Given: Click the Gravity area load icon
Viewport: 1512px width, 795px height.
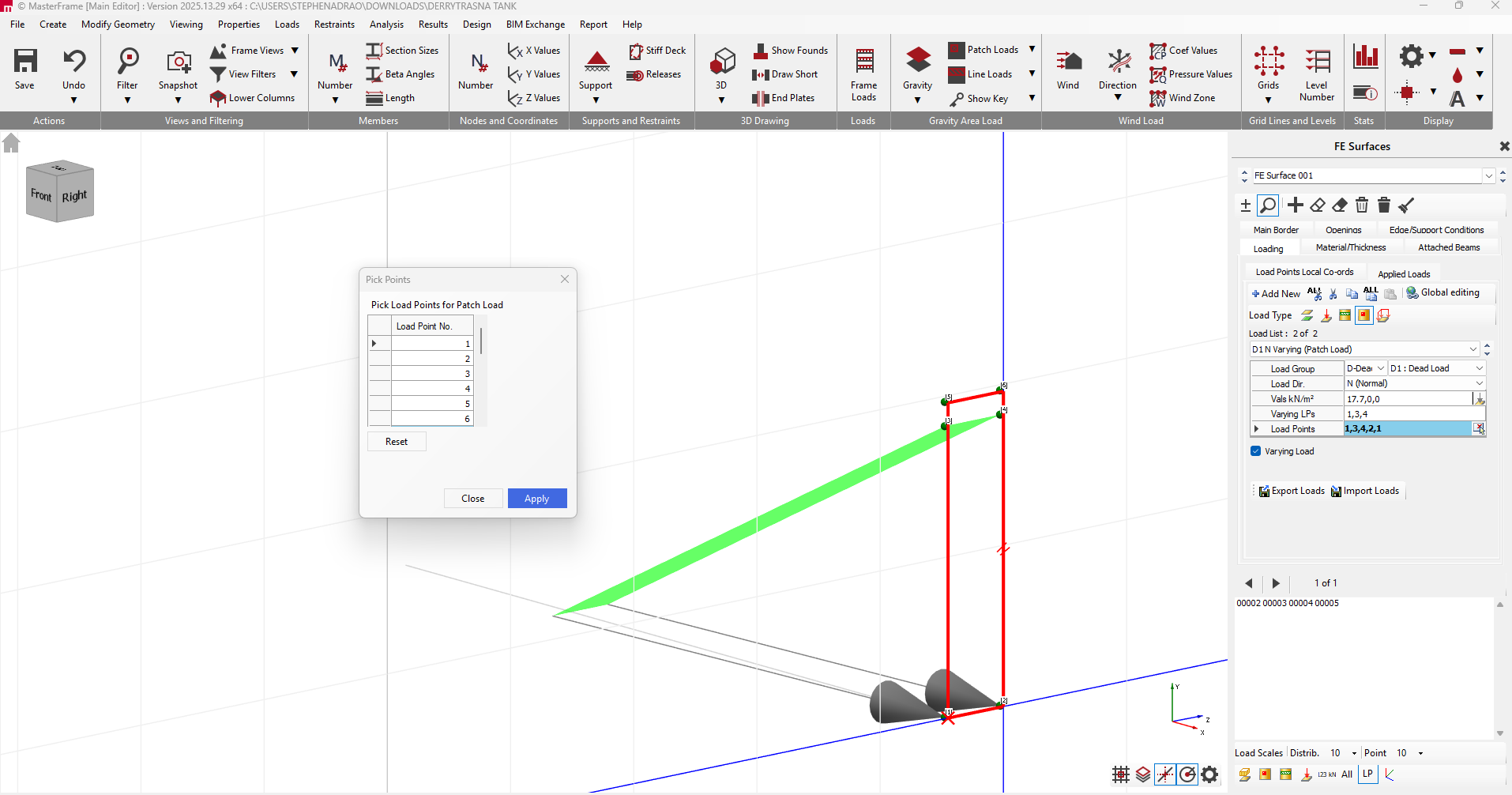Looking at the screenshot, I should click(x=917, y=62).
